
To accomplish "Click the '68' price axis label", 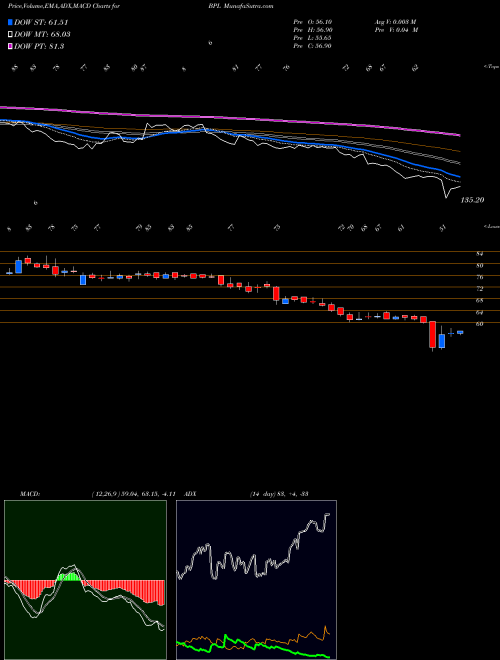I will [x=479, y=301].
